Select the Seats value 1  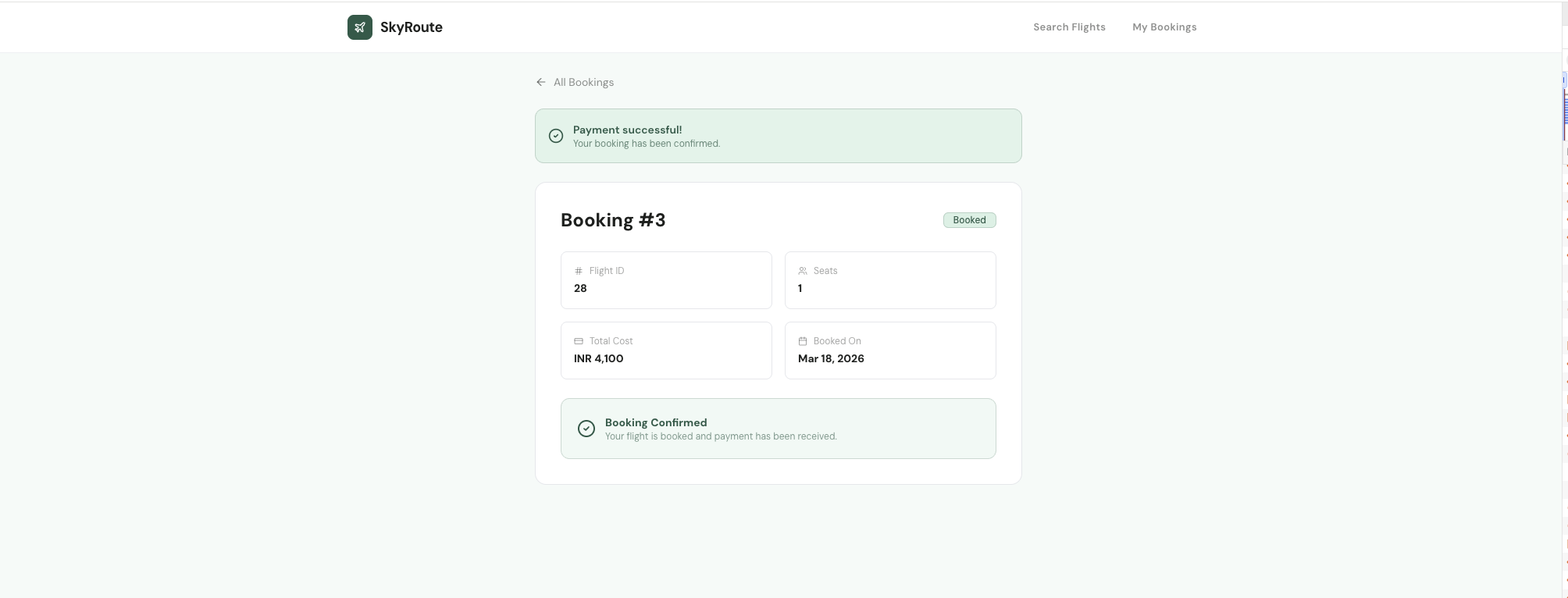coord(800,288)
